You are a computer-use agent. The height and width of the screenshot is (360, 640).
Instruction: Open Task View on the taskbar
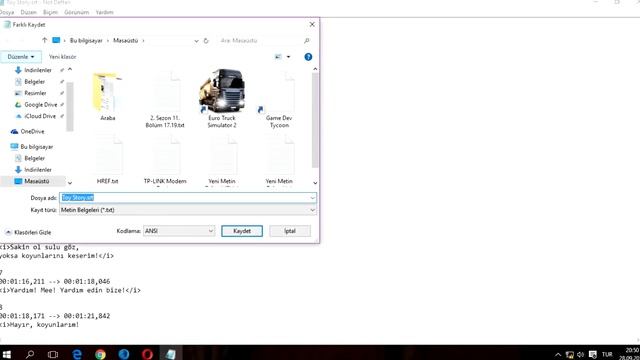53,354
